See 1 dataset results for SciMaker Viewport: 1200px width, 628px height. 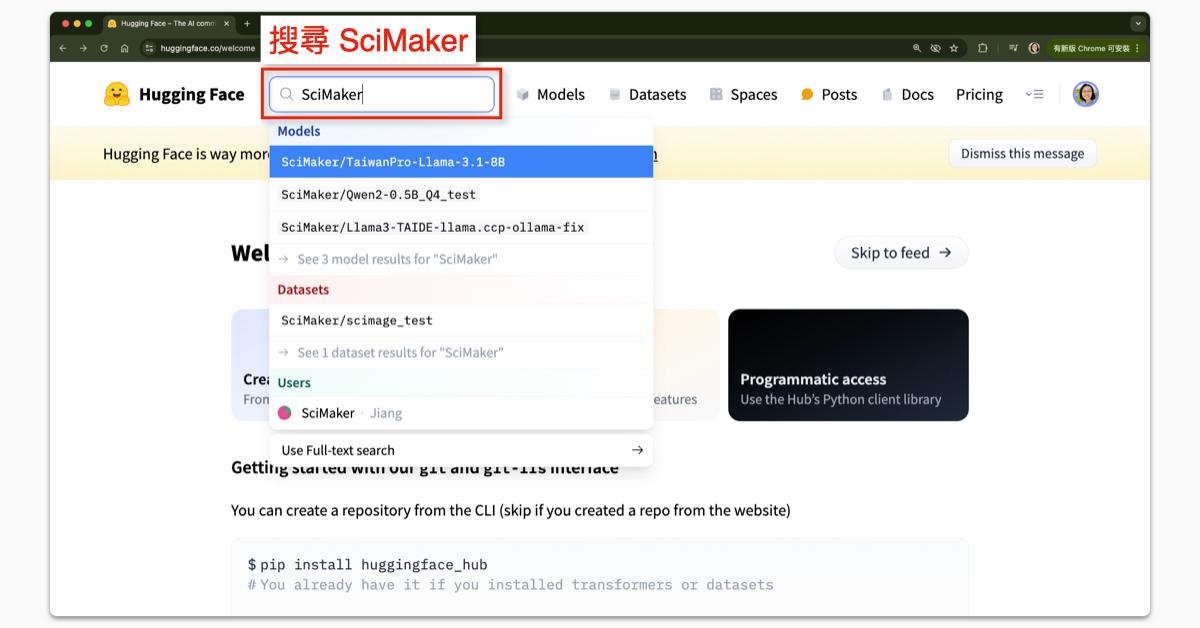tap(461, 352)
